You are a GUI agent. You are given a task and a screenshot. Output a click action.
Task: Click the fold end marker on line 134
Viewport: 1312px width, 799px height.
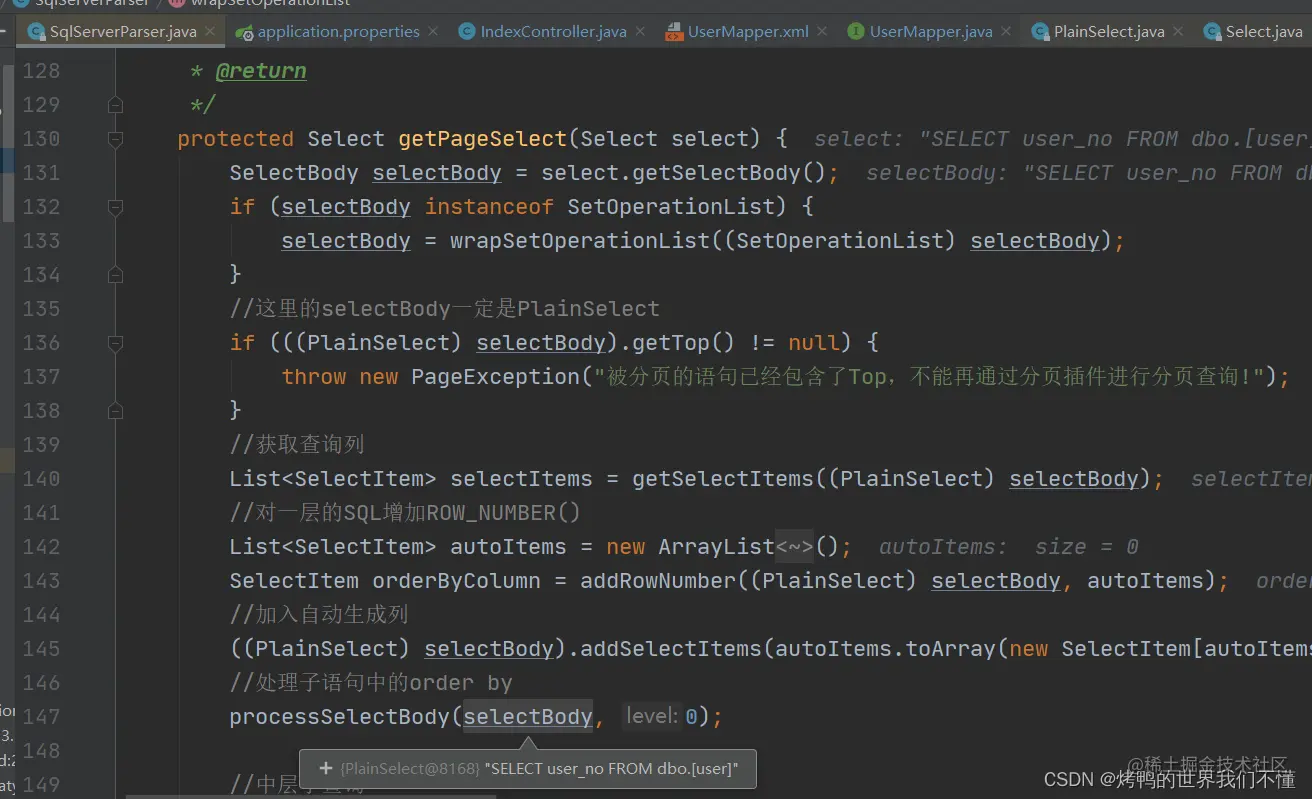(x=115, y=275)
